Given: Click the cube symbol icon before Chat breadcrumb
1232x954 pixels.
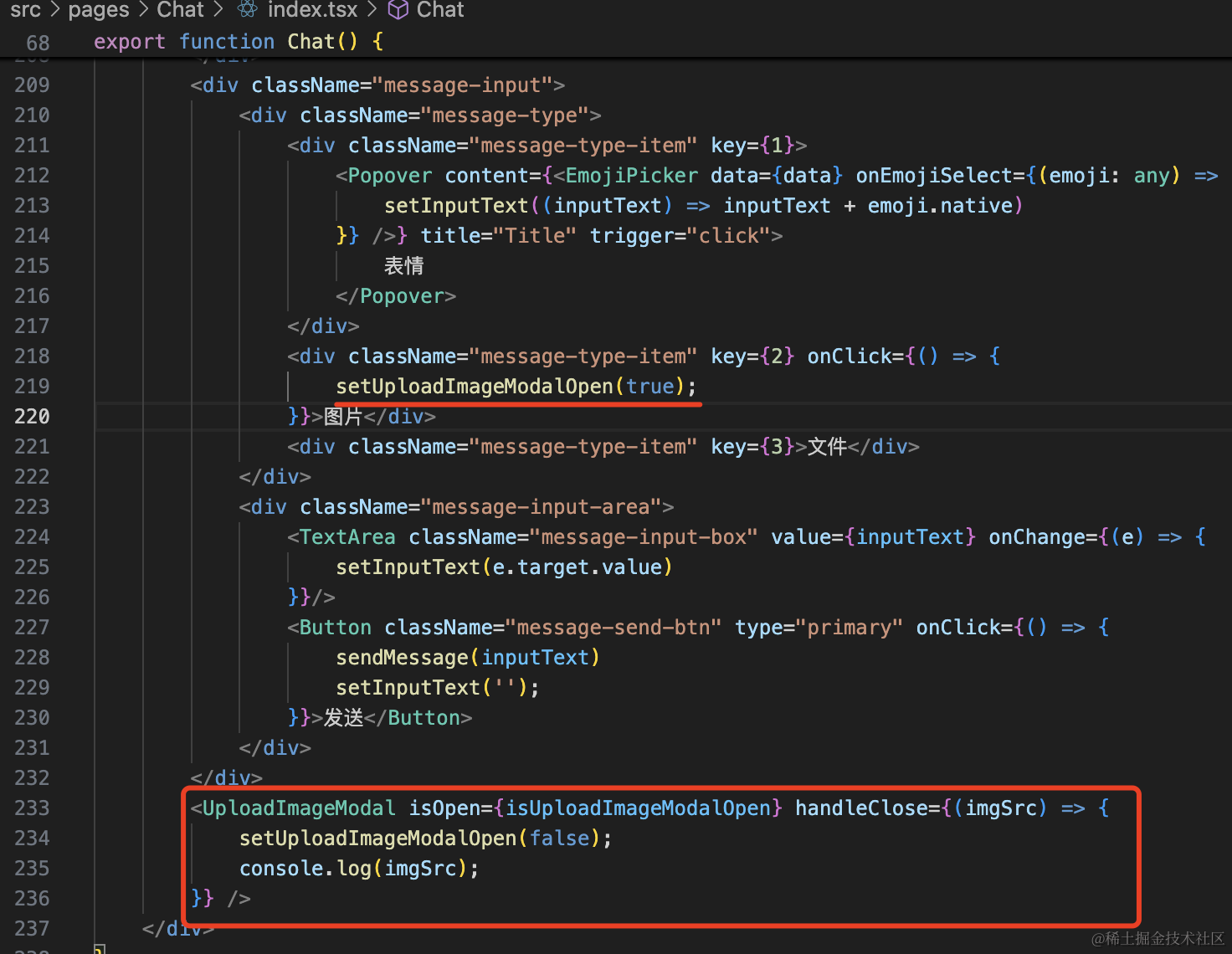Looking at the screenshot, I should click(399, 9).
